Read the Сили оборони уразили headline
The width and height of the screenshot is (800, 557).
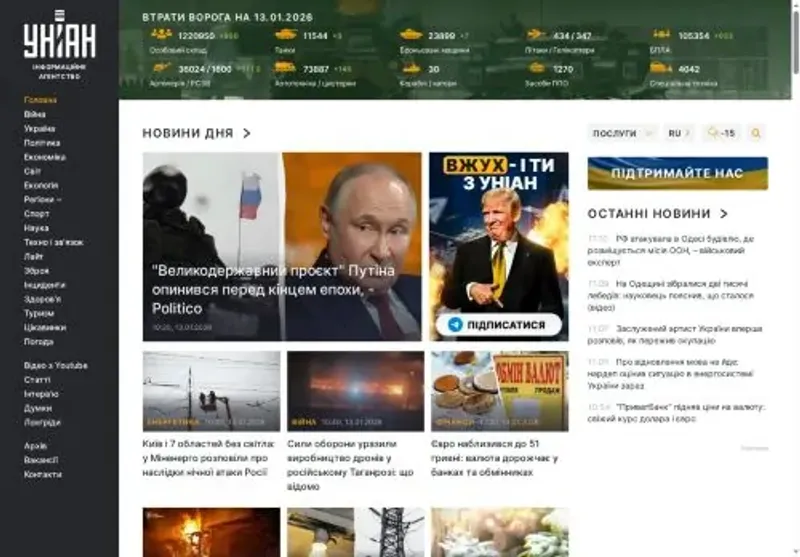(351, 465)
